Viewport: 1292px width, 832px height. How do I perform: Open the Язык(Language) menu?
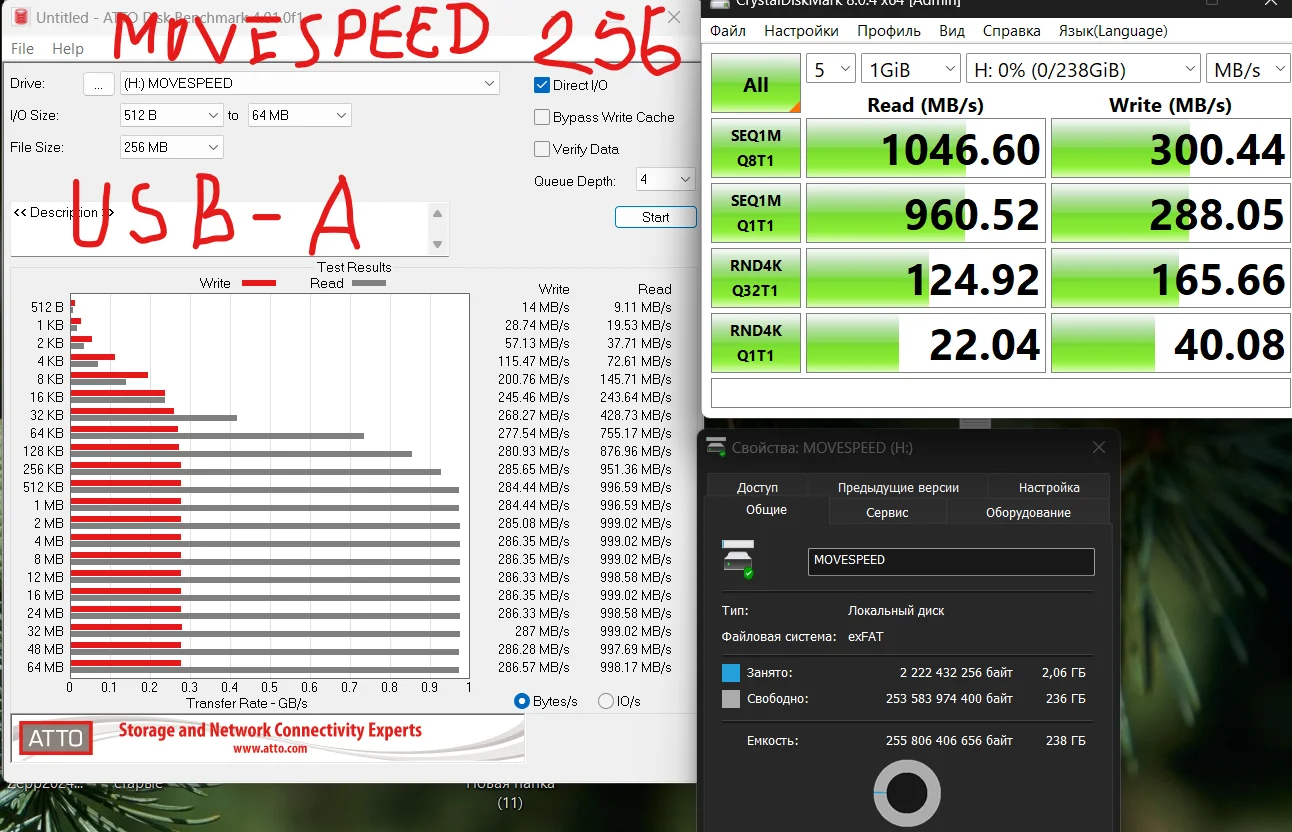pos(1113,31)
